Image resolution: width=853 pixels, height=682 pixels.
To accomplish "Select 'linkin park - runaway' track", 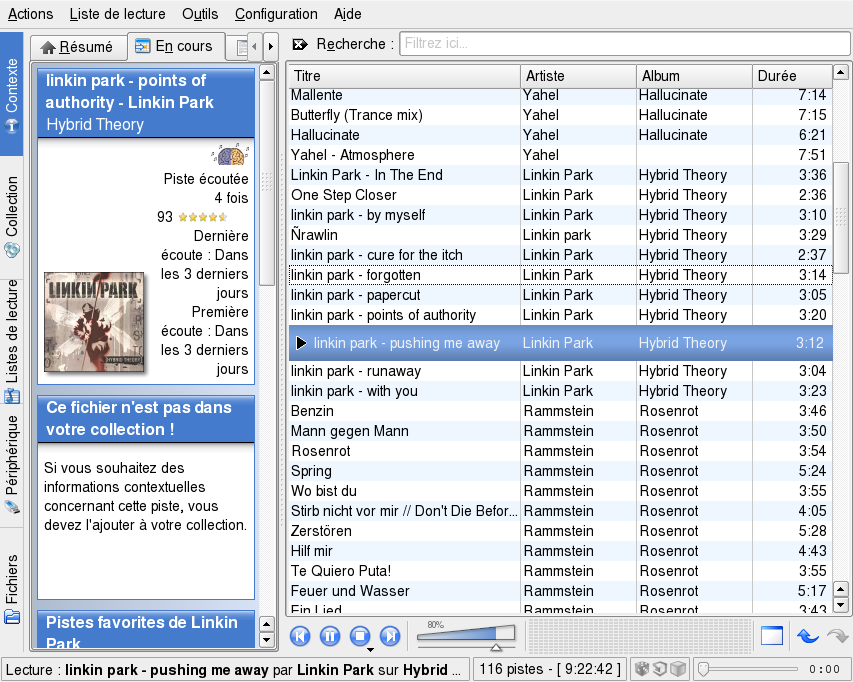I will tap(560, 371).
